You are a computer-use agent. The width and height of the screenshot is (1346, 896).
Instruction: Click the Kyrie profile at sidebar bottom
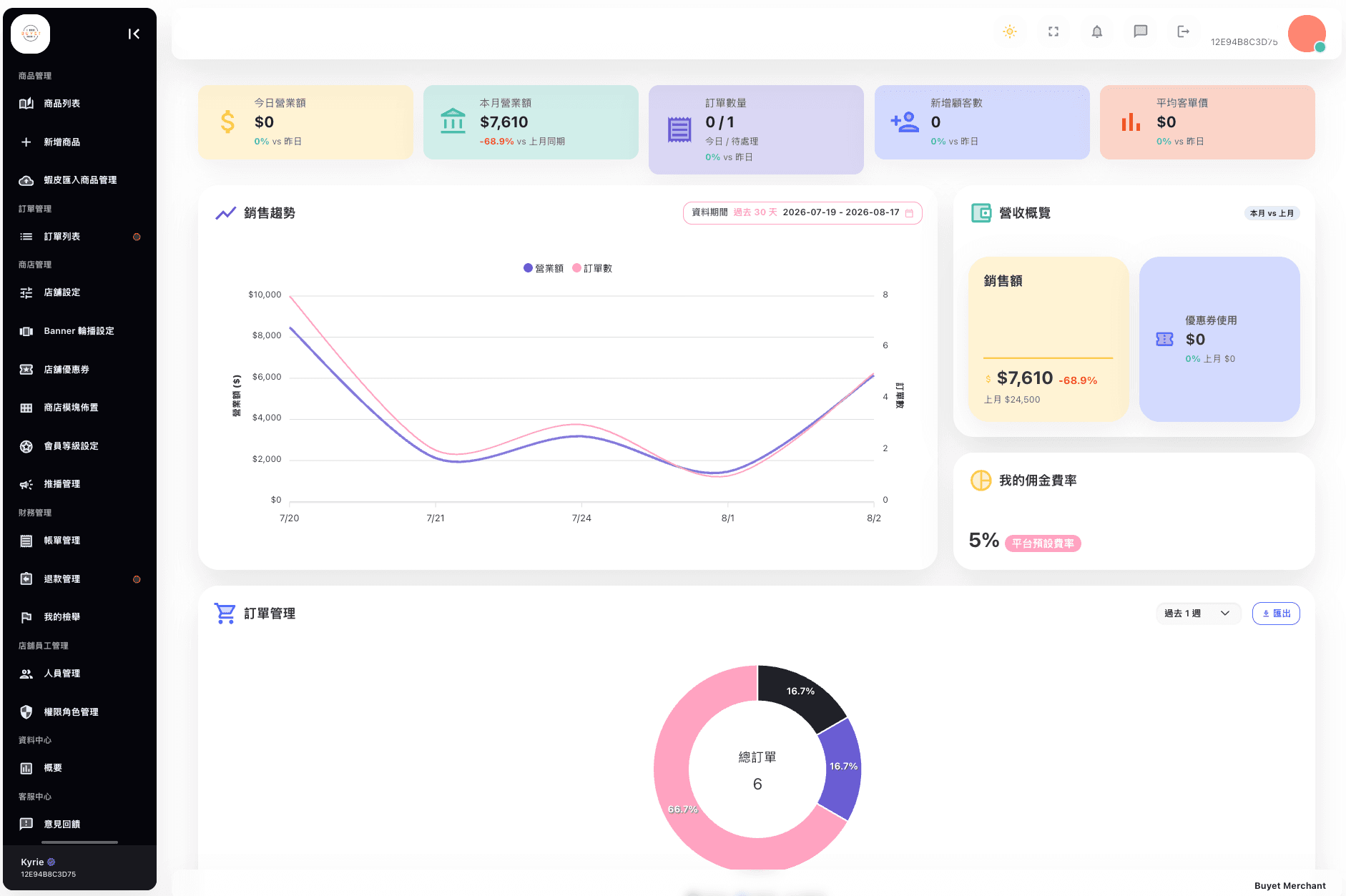pos(79,867)
